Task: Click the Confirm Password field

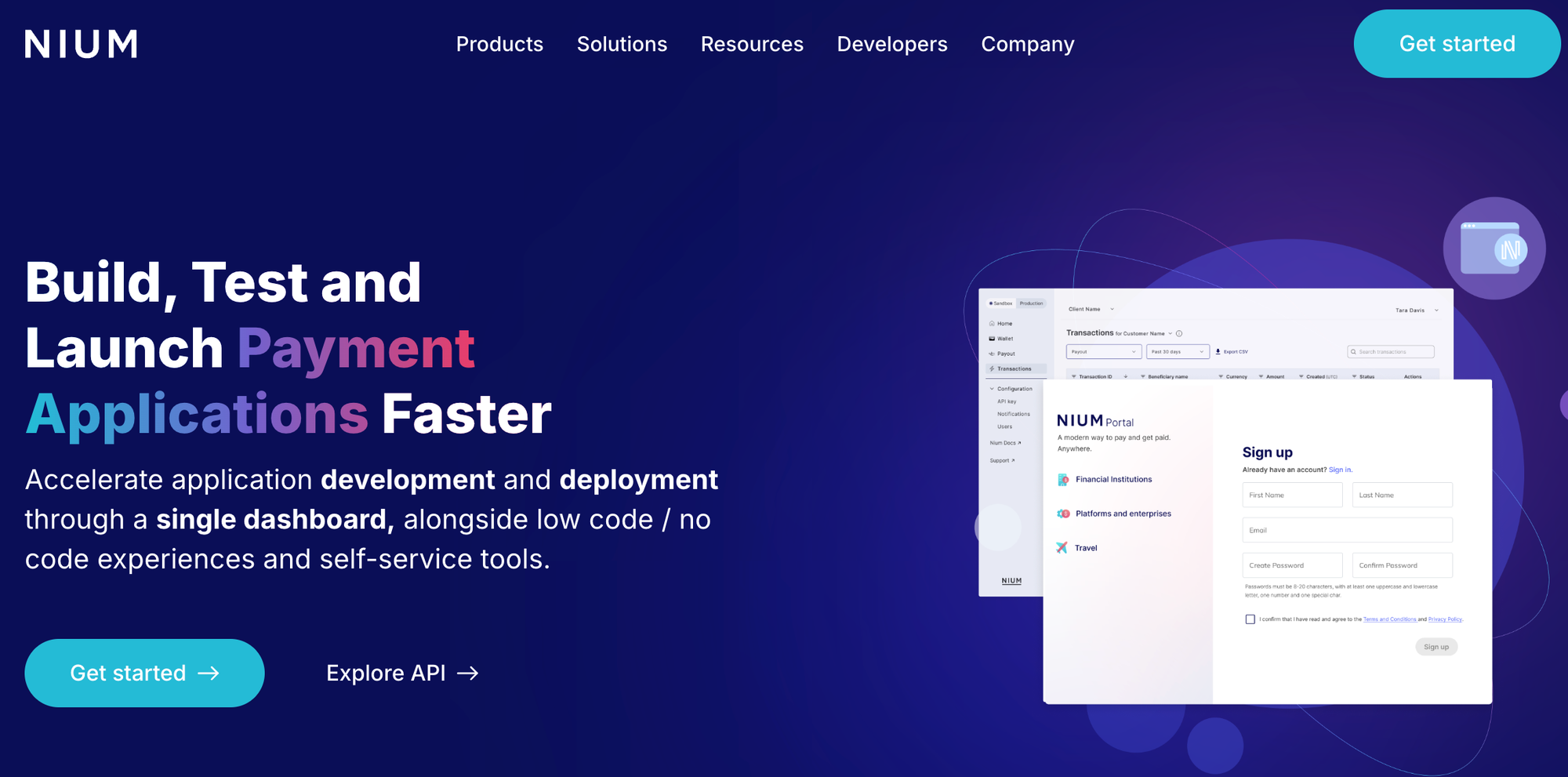Action: click(x=1402, y=565)
